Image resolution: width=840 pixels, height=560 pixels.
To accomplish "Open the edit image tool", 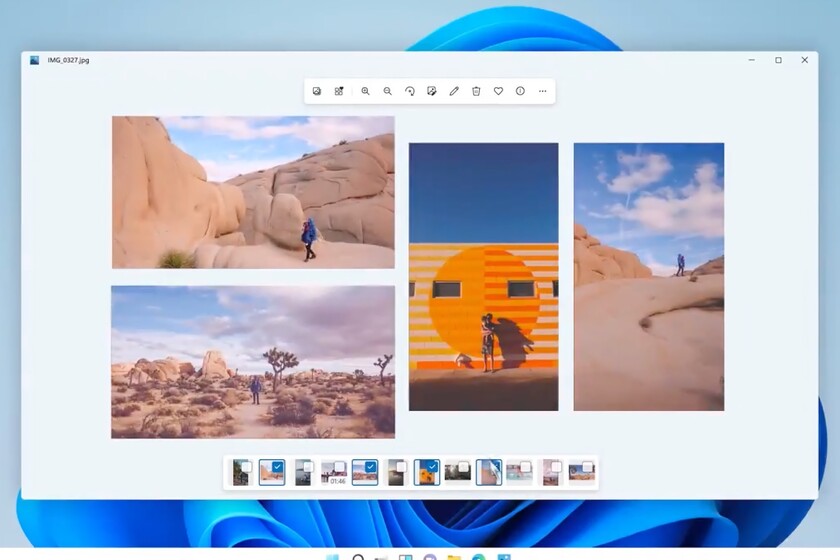I will [x=432, y=91].
